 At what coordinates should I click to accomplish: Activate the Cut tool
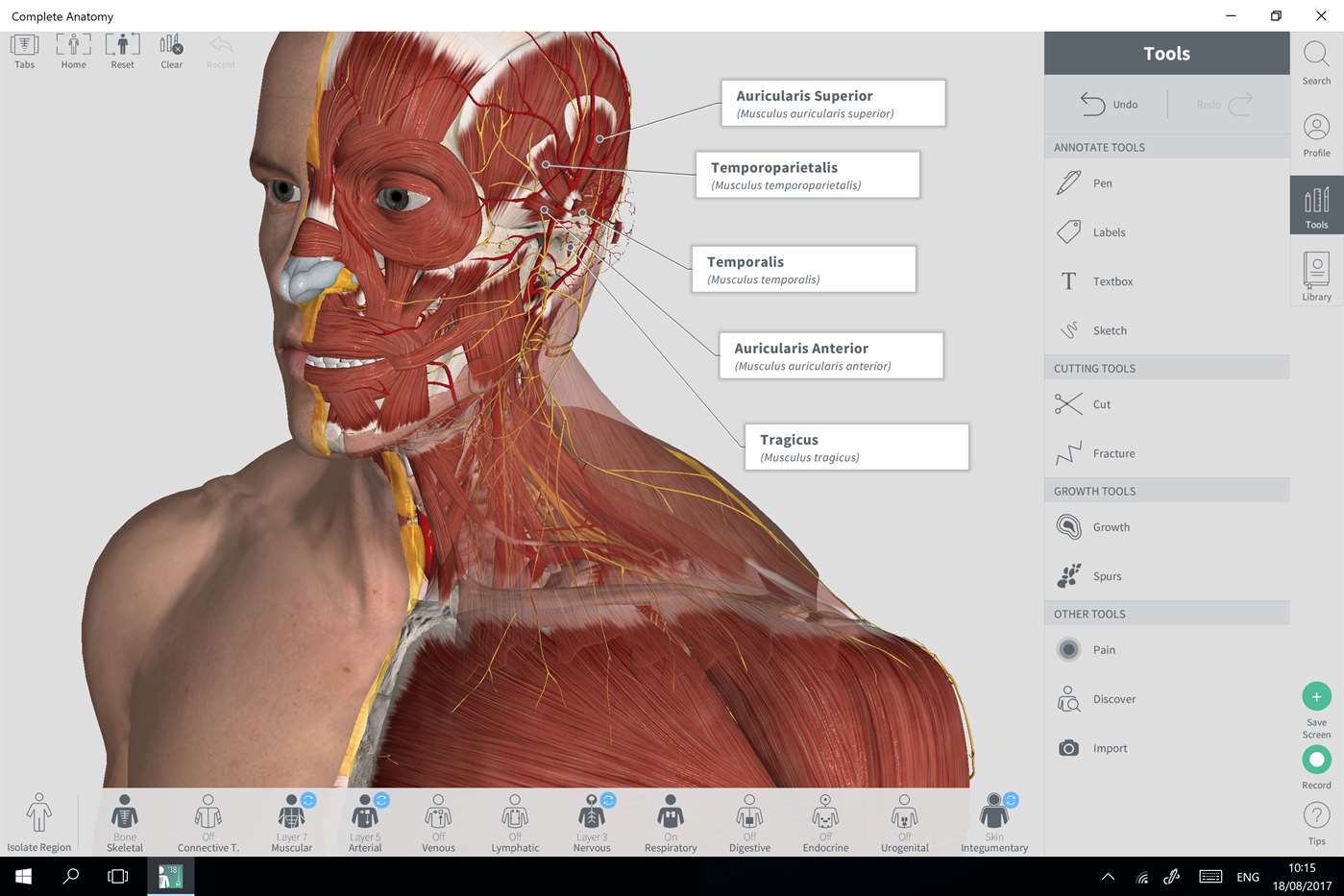1166,404
